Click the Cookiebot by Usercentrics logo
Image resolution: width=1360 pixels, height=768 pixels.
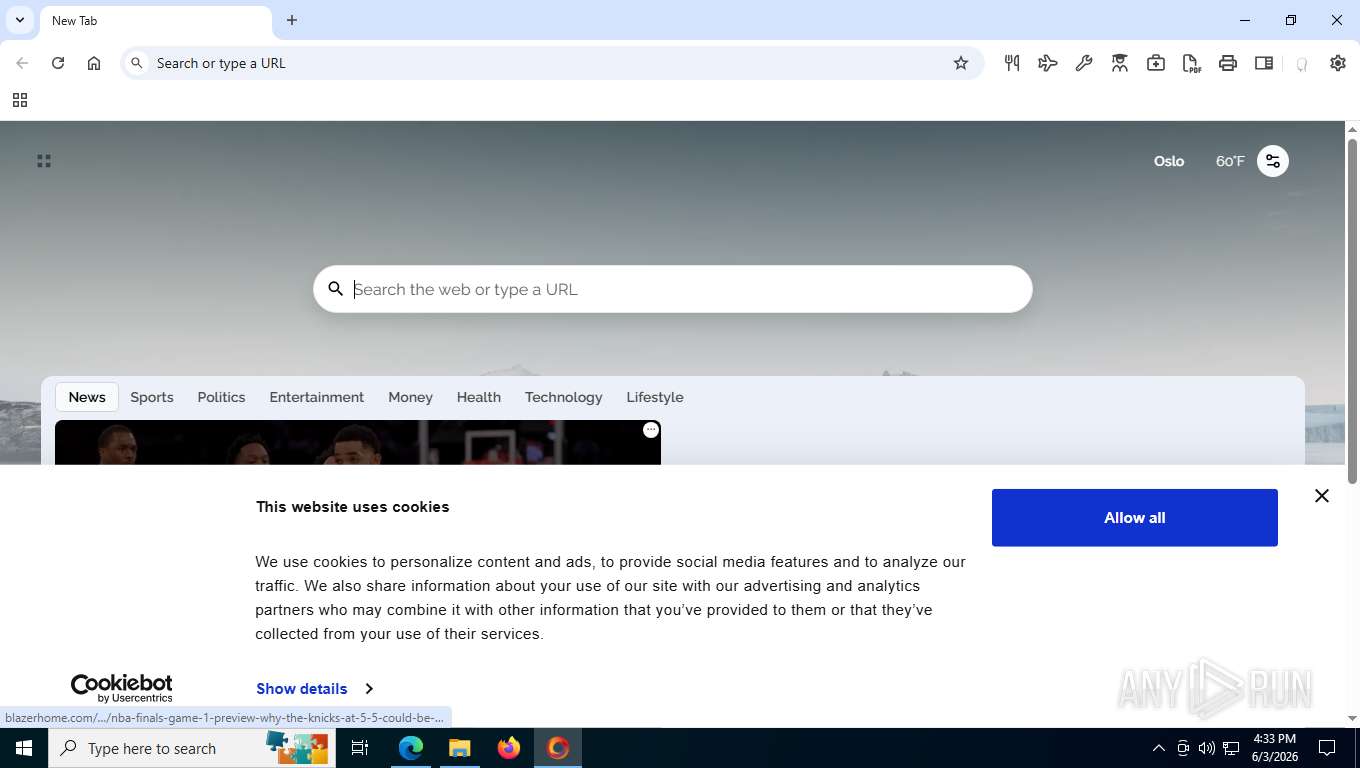pyautogui.click(x=121, y=688)
